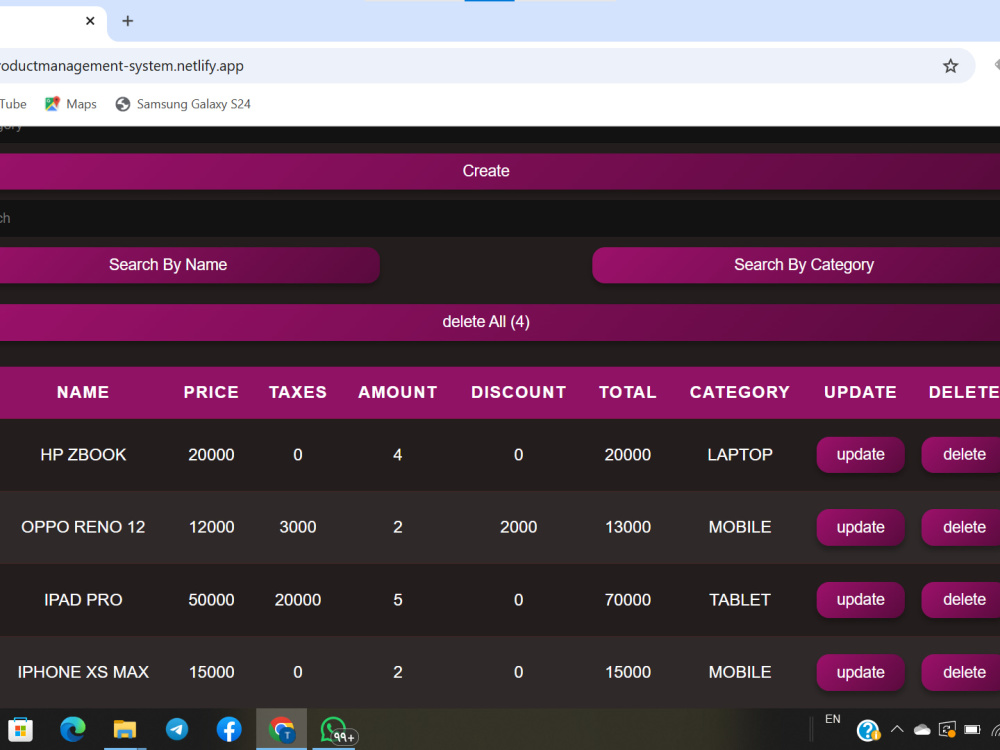Click Search By Name button
The image size is (1000, 750).
pos(189,265)
